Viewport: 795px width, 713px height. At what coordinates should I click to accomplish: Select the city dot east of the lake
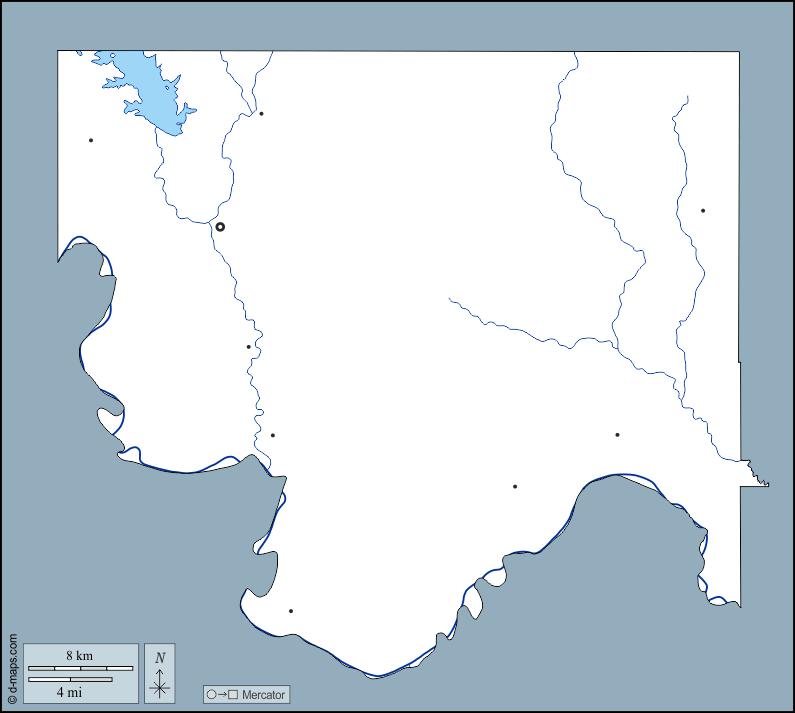click(261, 114)
